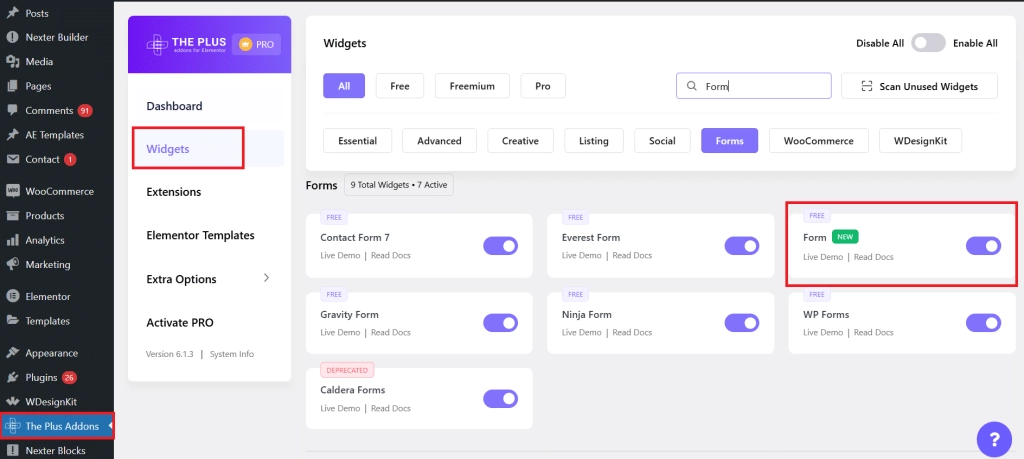Open the Extensions menu item
The height and width of the screenshot is (459, 1024).
[174, 192]
